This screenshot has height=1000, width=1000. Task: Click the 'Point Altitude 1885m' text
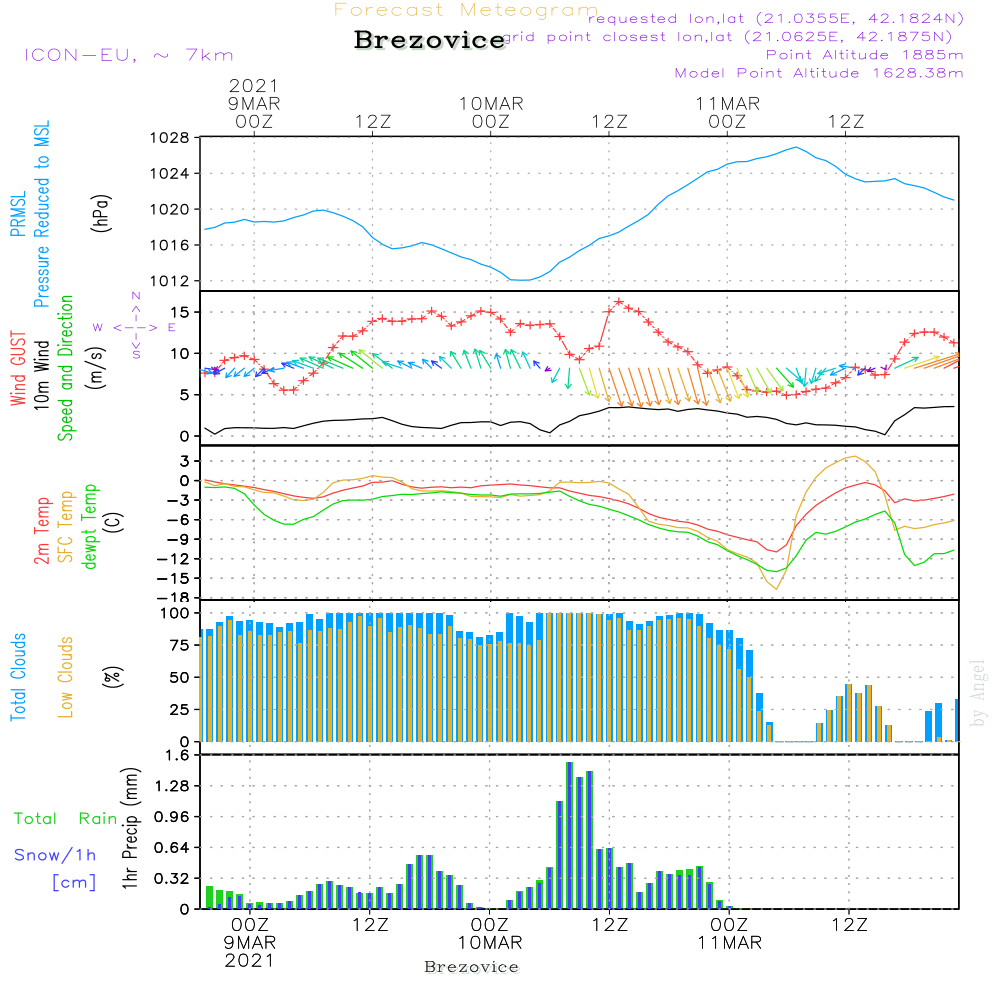click(x=864, y=55)
